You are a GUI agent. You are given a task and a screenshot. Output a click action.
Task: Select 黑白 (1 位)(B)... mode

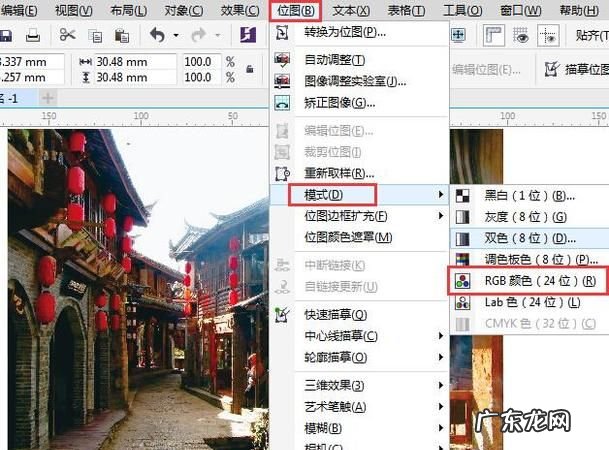(530, 196)
